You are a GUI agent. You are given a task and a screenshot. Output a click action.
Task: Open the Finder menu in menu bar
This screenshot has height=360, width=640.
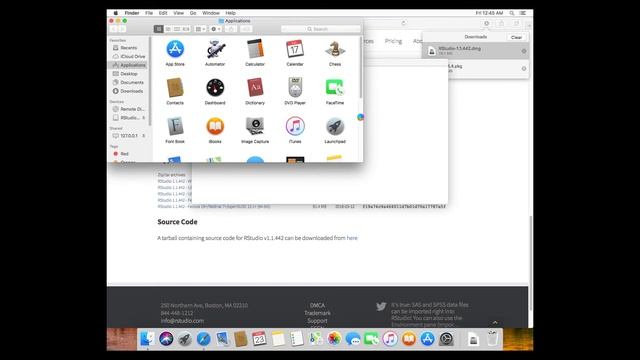click(x=132, y=13)
